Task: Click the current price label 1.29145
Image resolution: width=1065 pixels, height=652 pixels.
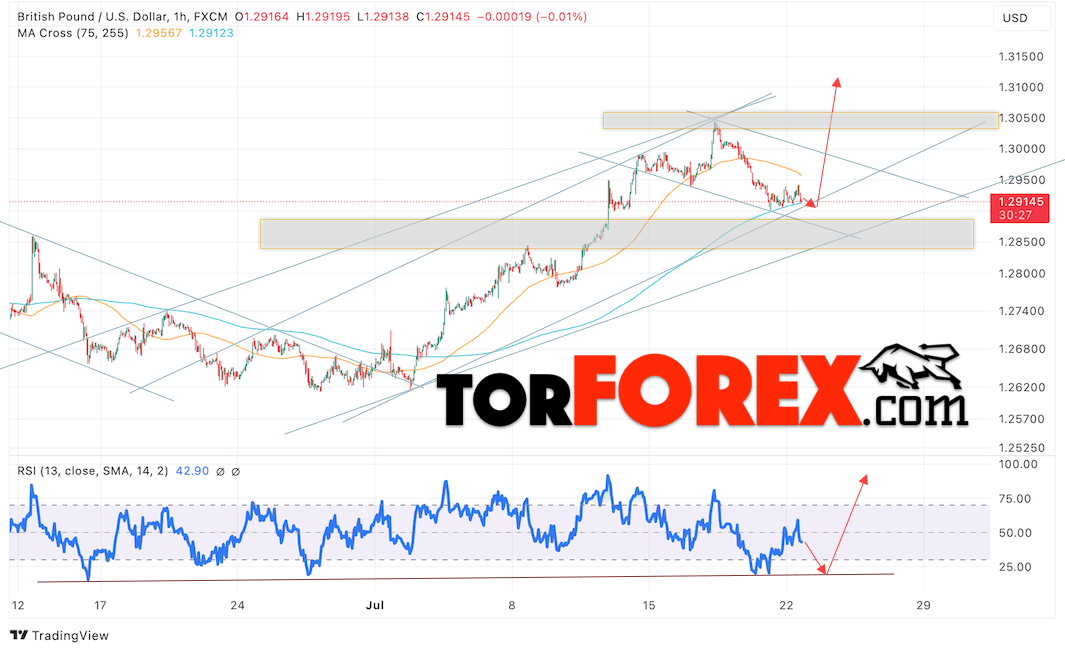Action: pos(1021,202)
